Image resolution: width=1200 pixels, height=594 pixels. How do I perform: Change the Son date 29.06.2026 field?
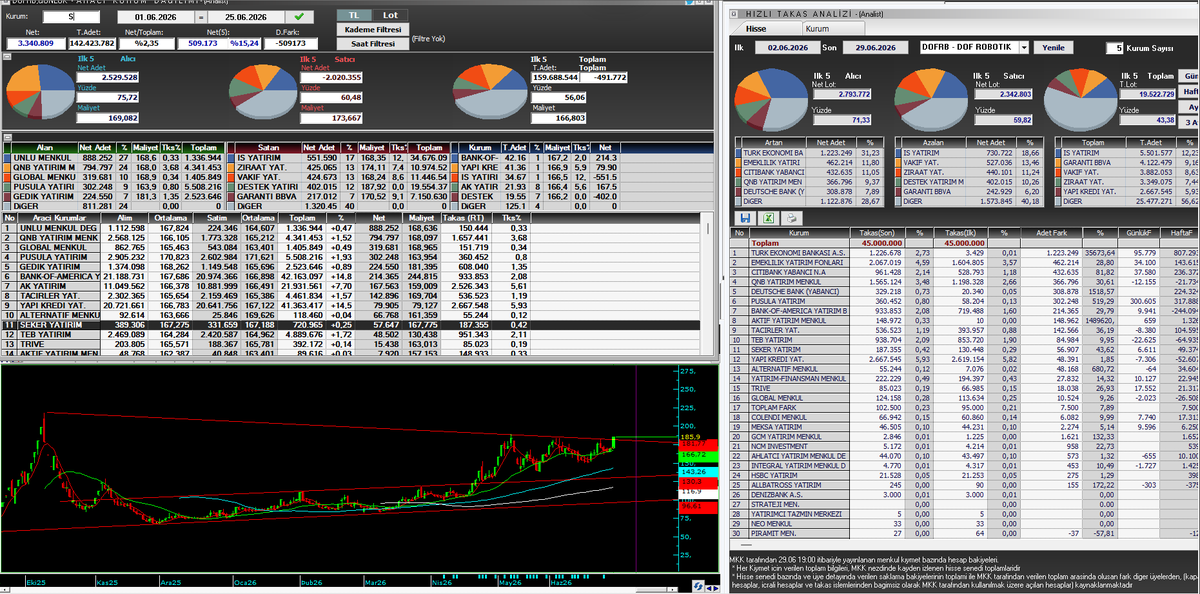(876, 47)
